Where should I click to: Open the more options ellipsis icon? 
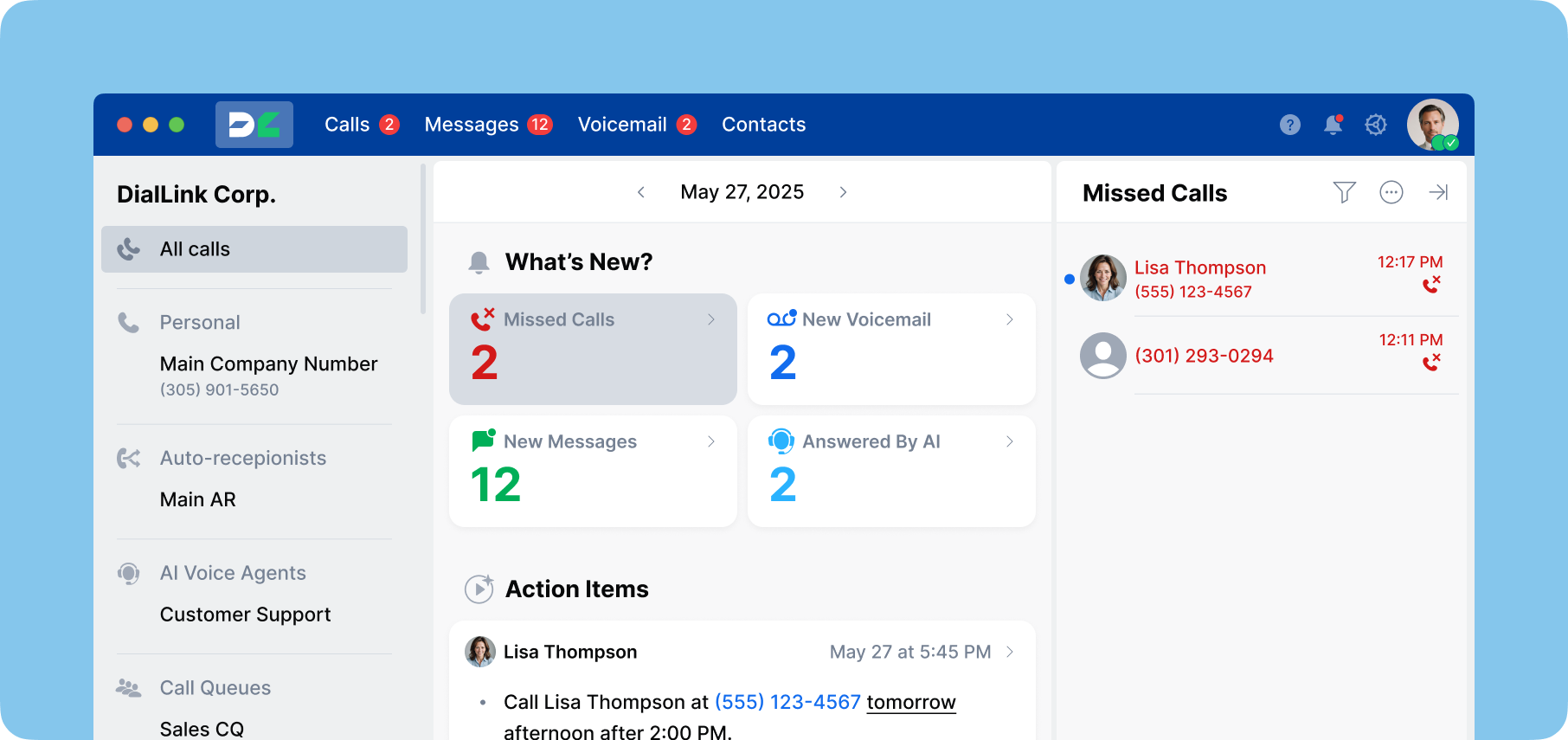click(x=1391, y=192)
